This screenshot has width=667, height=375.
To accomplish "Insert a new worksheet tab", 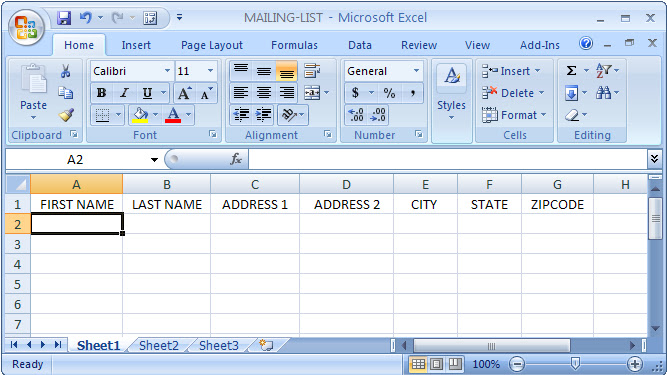I will (x=266, y=345).
